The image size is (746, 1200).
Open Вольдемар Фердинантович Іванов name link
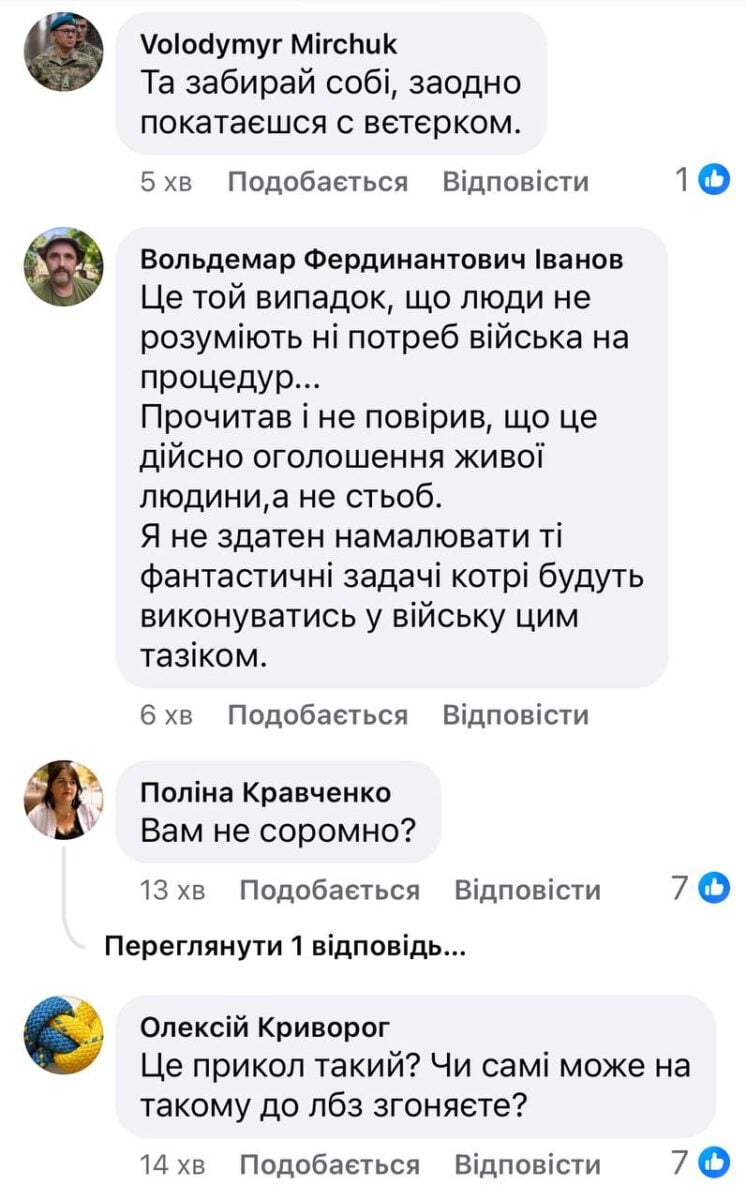382,259
